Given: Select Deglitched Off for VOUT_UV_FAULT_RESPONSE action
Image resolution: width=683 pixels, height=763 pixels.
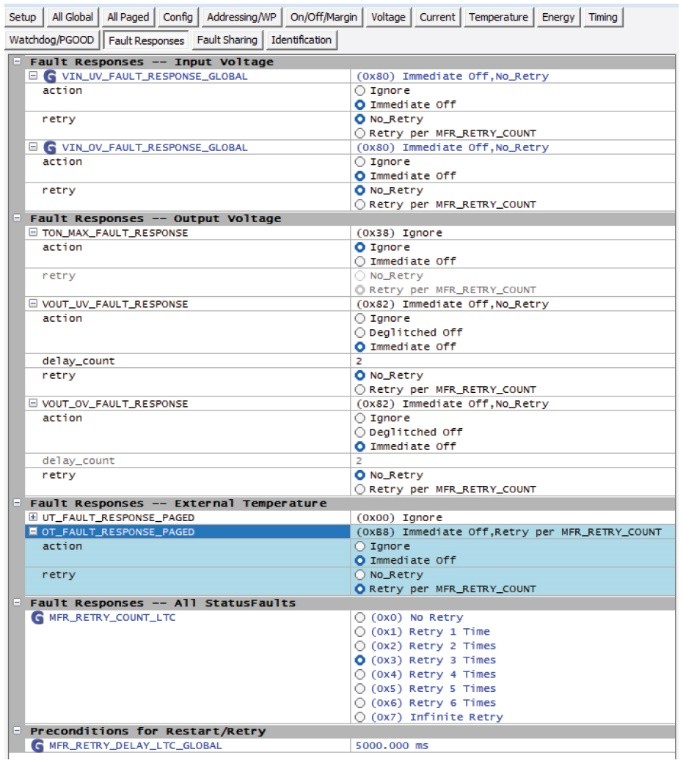Looking at the screenshot, I should (361, 333).
